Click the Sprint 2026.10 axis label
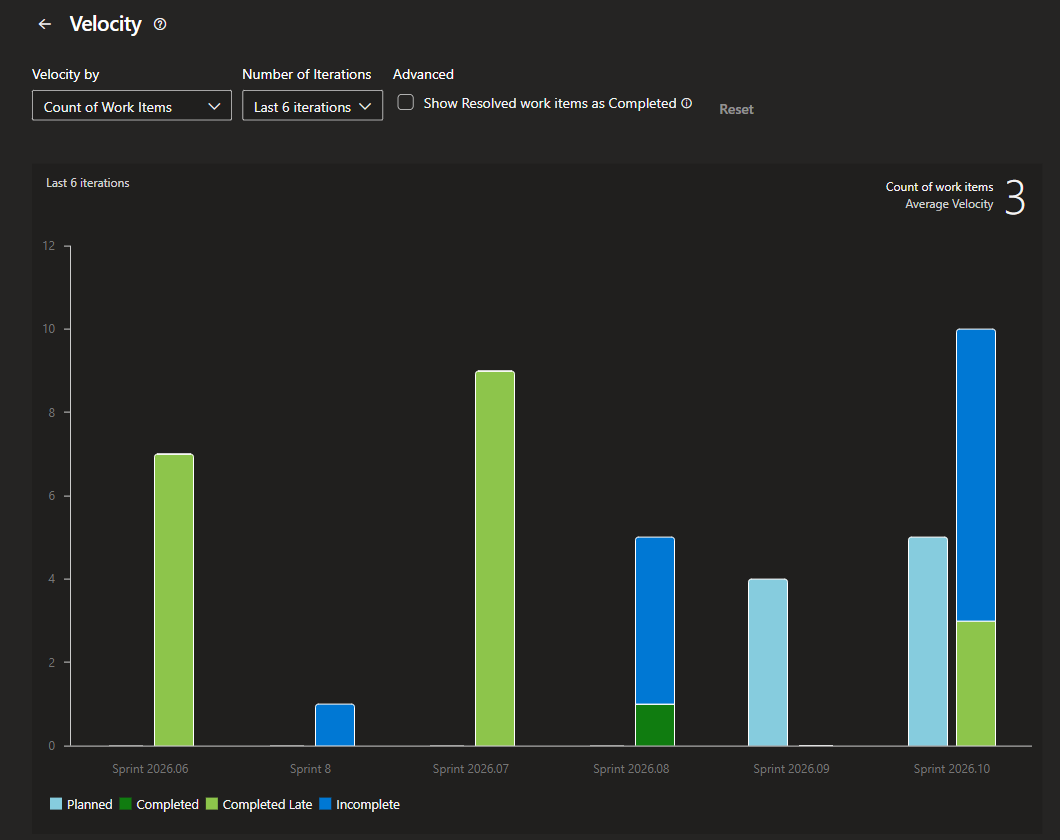The height and width of the screenshot is (840, 1060). 952,769
